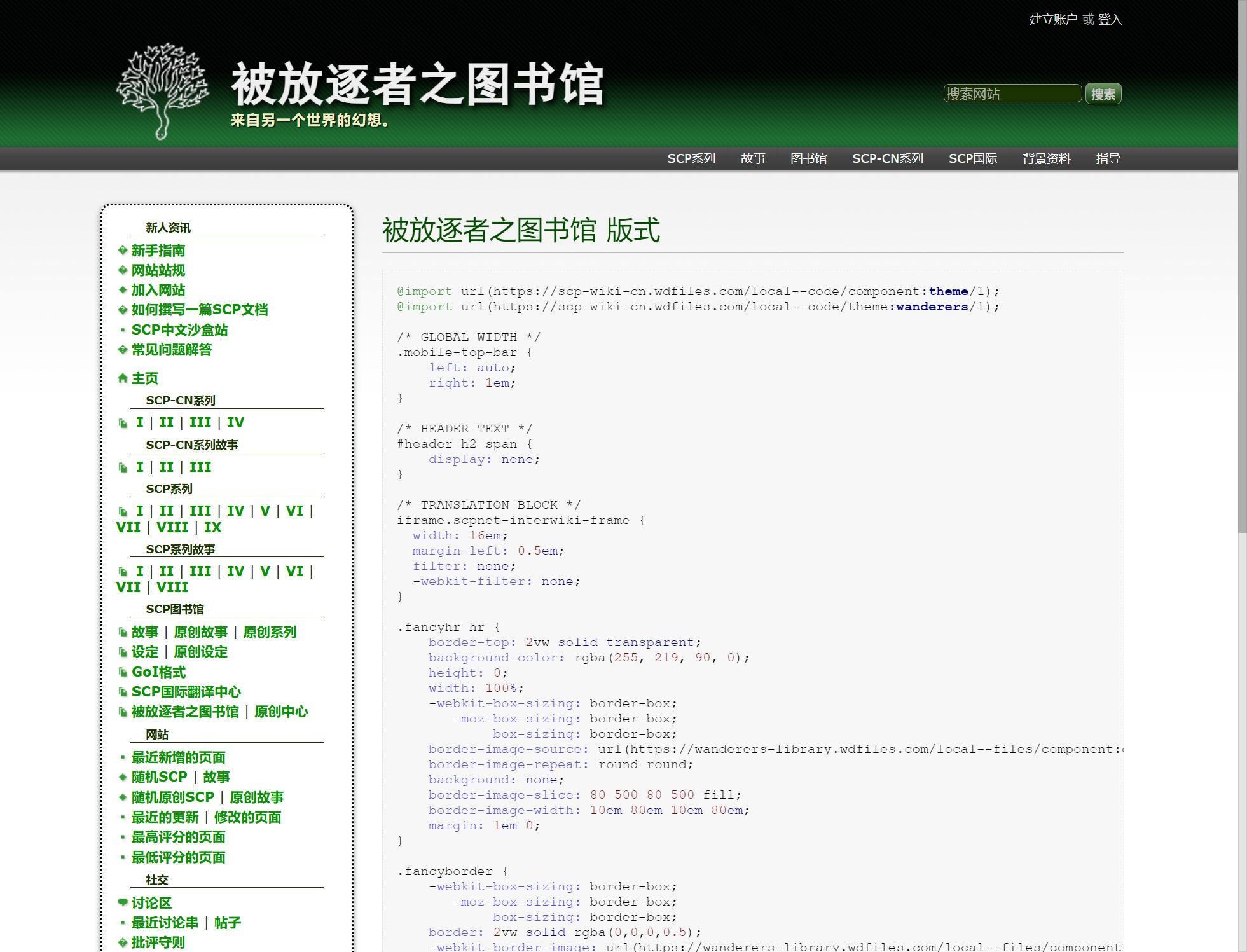1247x952 pixels.
Task: Focus the 搜索网站 search input field
Action: (x=1012, y=93)
